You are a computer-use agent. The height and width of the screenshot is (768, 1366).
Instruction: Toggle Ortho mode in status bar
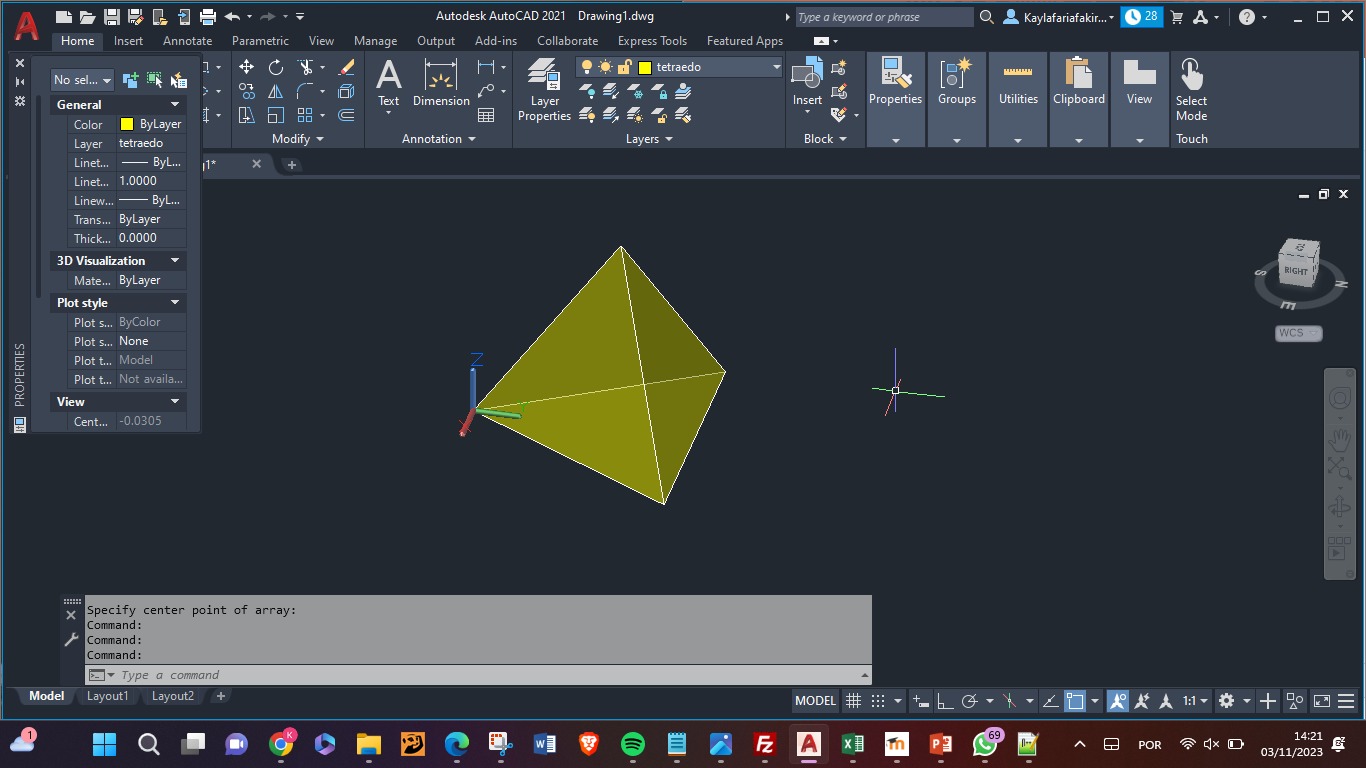point(944,701)
